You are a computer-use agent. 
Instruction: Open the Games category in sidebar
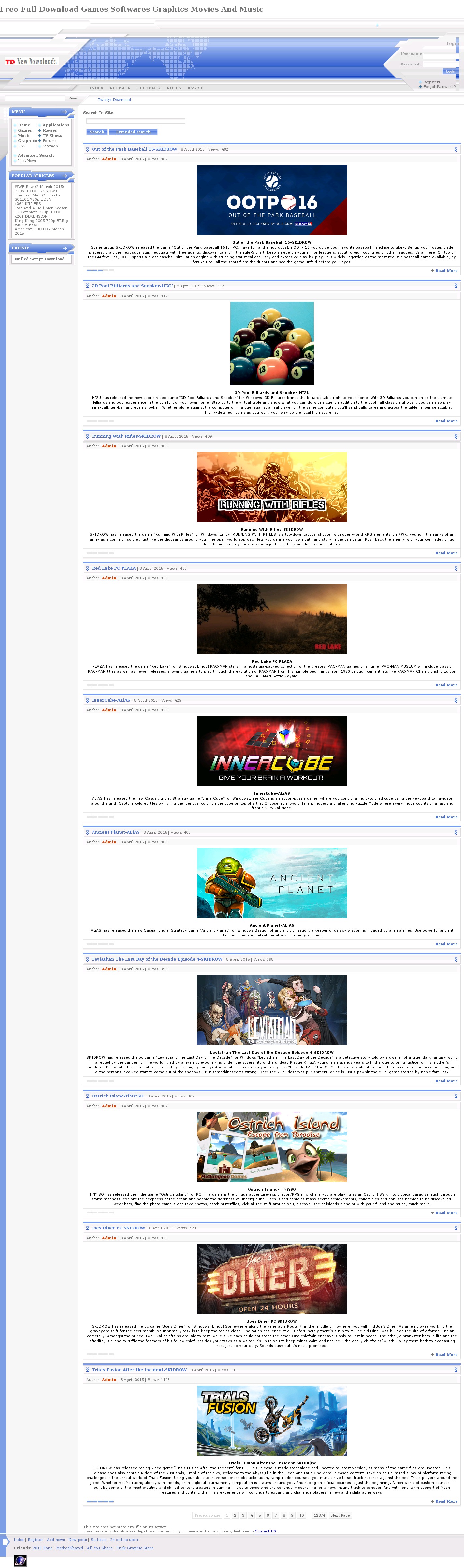24,130
